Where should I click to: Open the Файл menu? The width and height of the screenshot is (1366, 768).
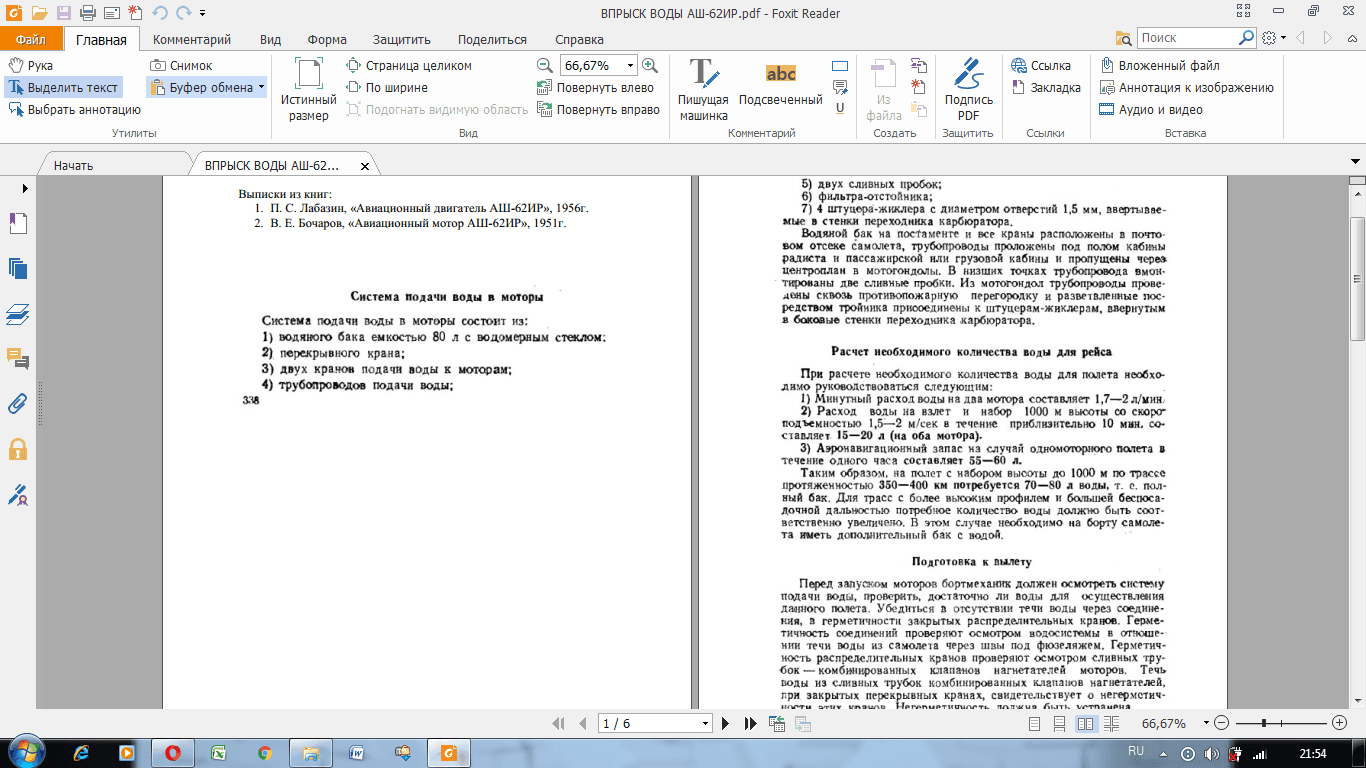point(31,40)
